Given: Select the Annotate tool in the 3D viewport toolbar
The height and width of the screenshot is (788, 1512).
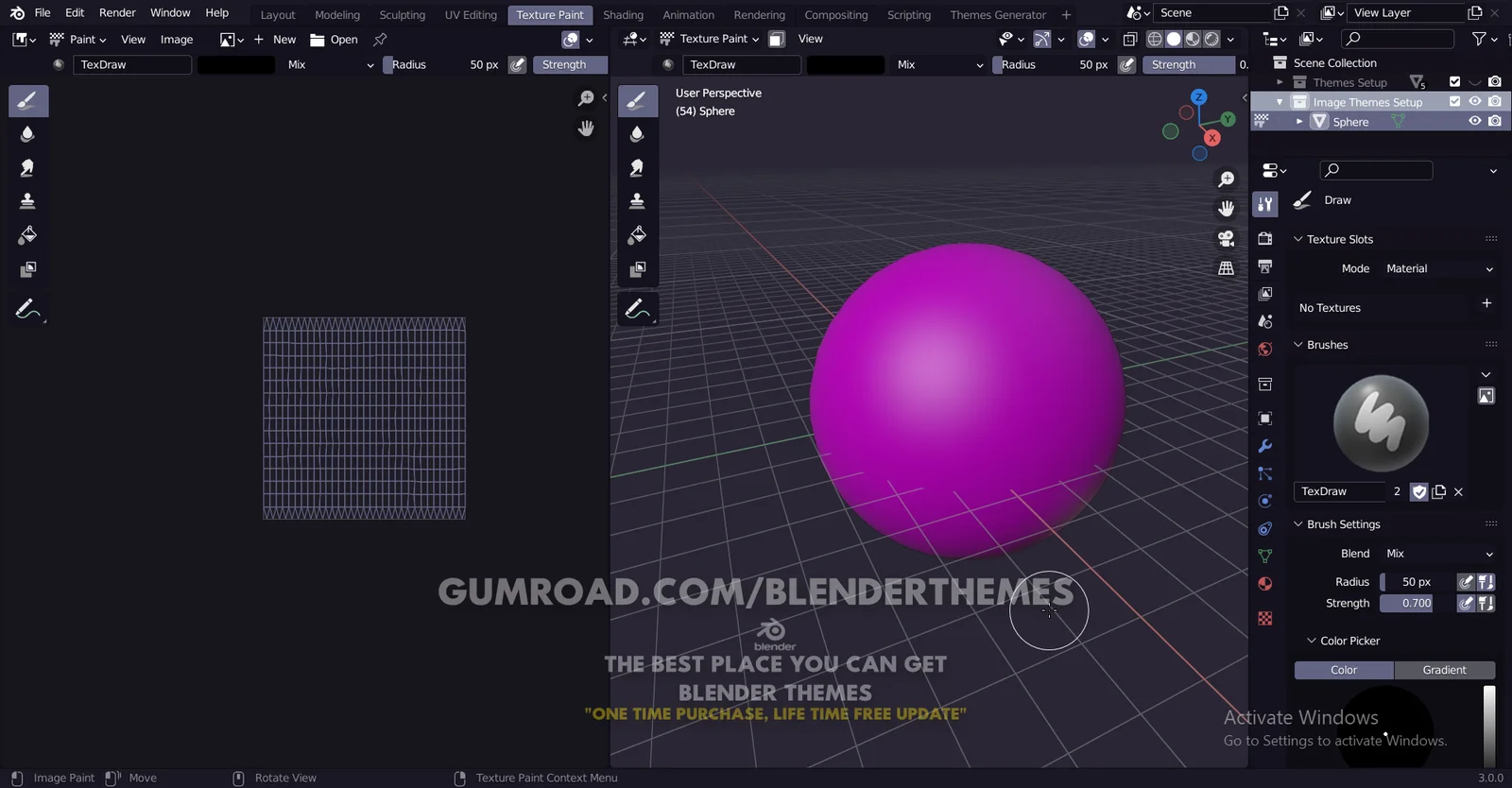Looking at the screenshot, I should coord(638,309).
